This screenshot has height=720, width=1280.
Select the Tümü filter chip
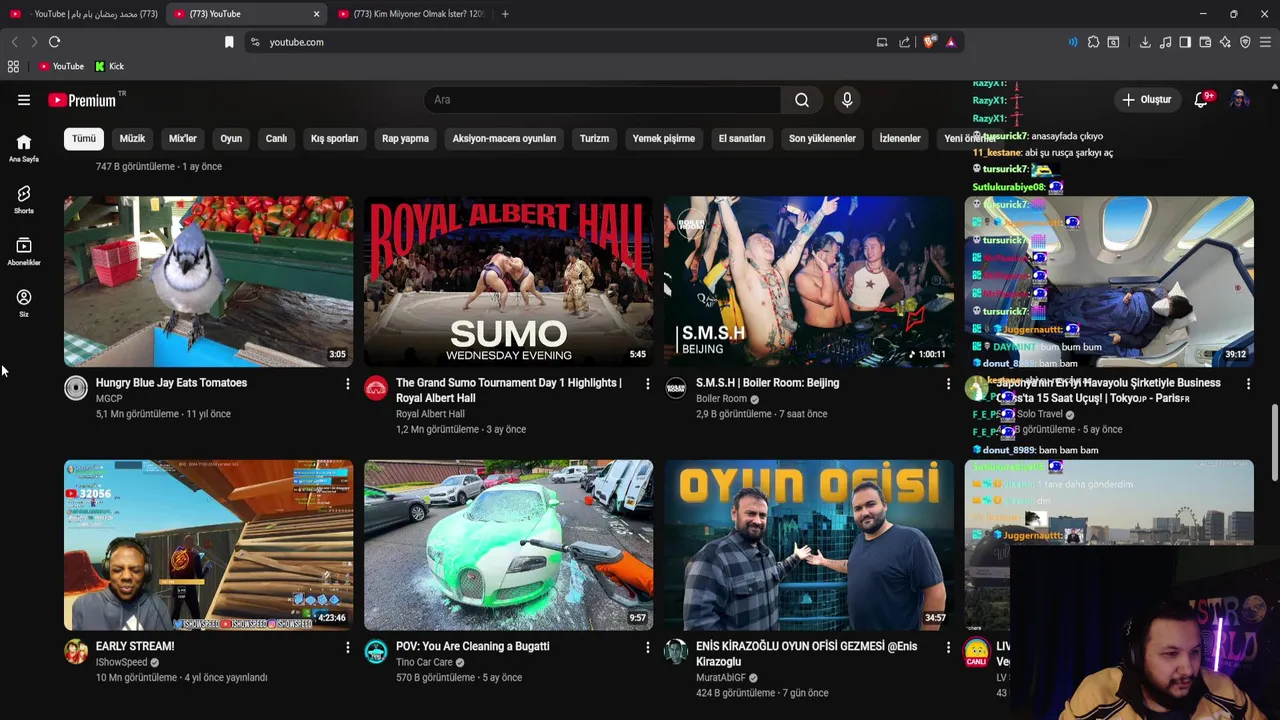[x=84, y=139]
